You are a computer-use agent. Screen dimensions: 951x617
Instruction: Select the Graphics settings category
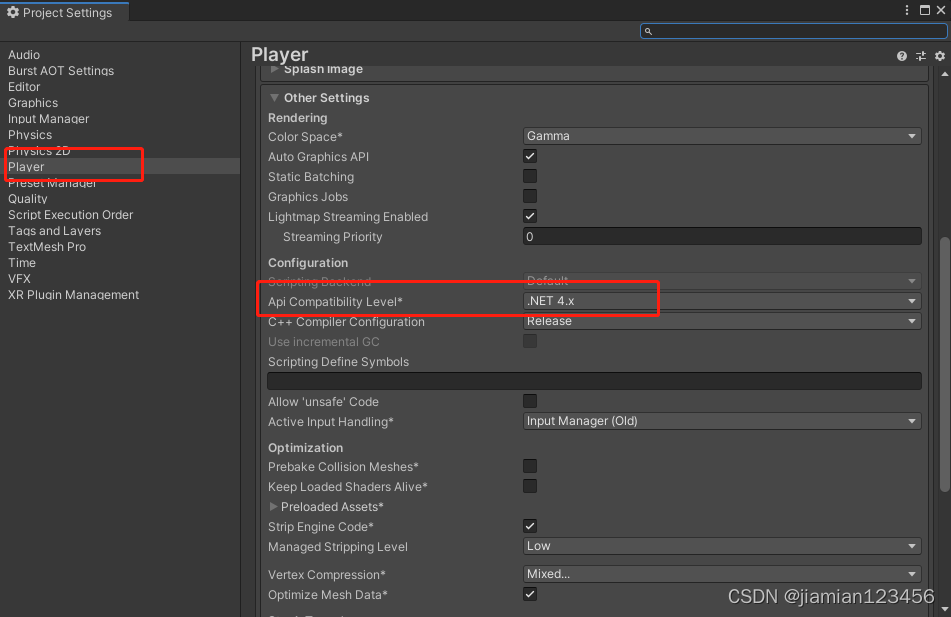coord(33,103)
